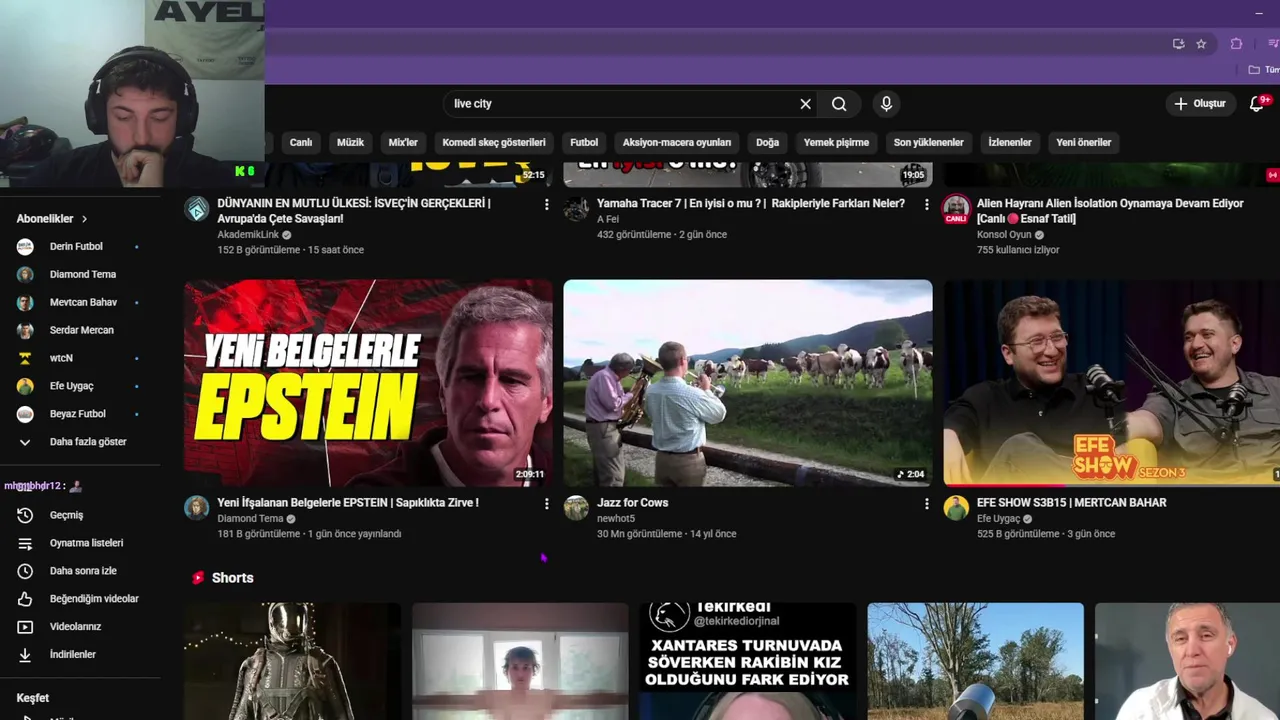The image size is (1280, 720).
Task: Bookmark the page with the star icon
Action: coord(1201,44)
